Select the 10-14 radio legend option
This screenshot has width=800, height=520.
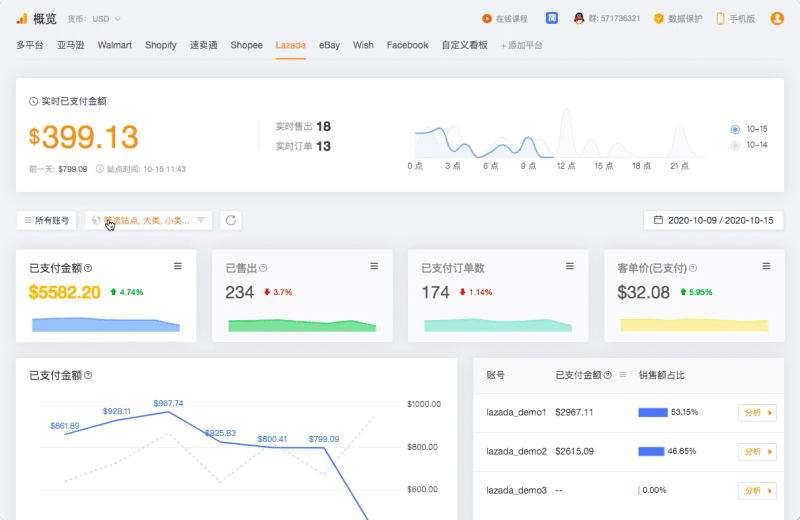coord(735,145)
